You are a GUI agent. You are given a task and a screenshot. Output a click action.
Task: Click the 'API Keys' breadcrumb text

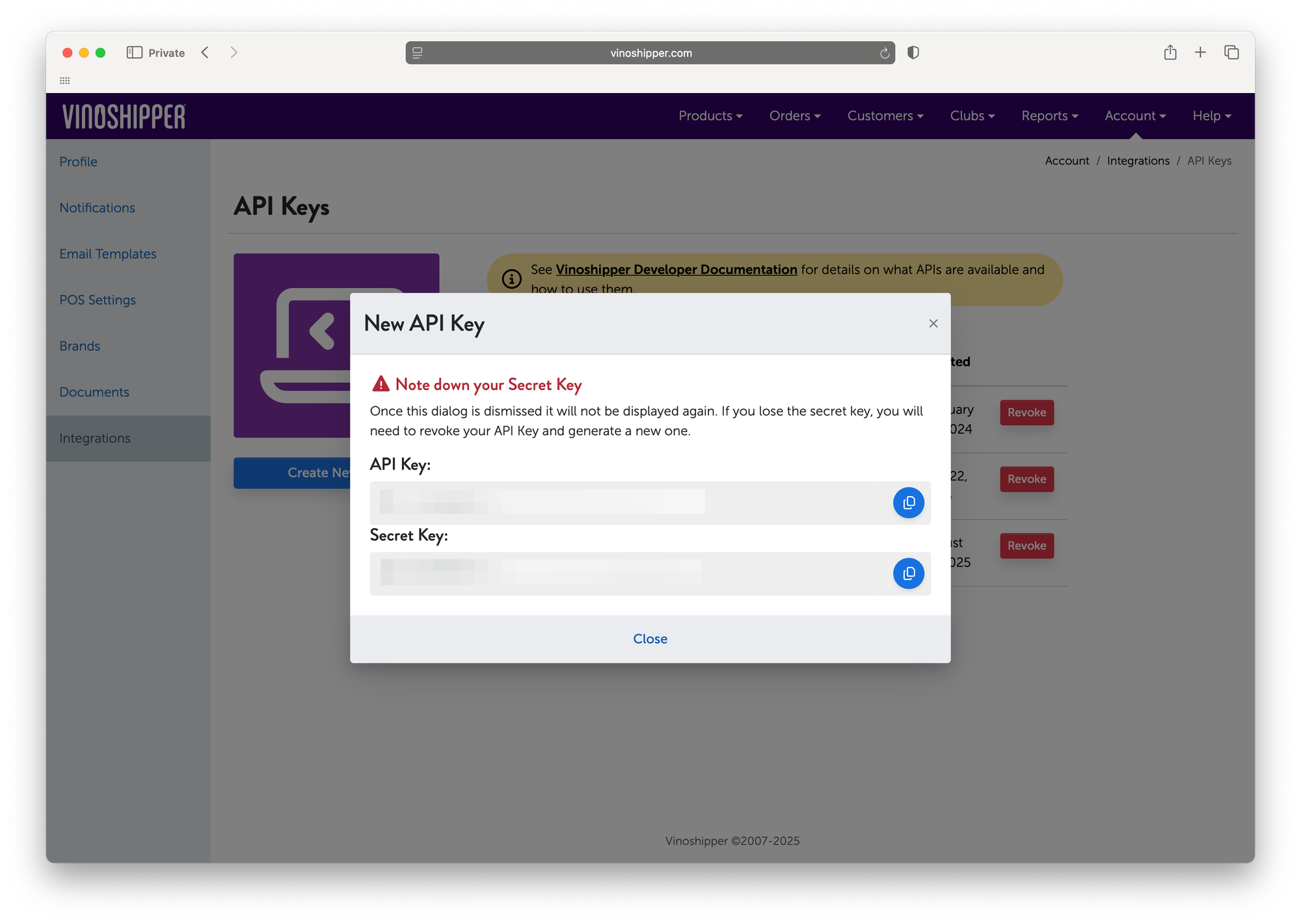pyautogui.click(x=1209, y=161)
